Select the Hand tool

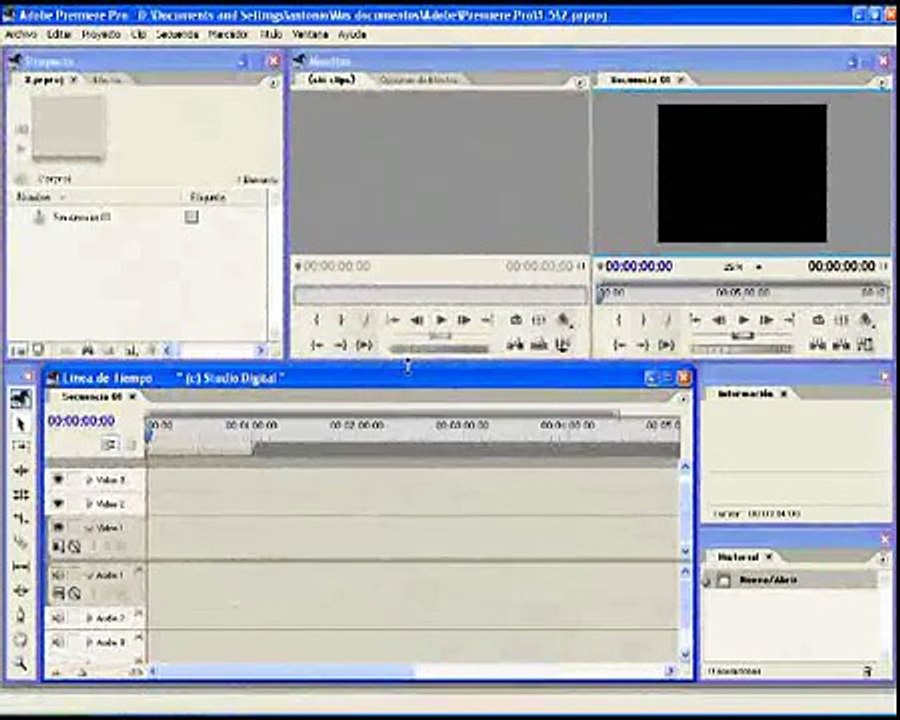click(x=21, y=639)
